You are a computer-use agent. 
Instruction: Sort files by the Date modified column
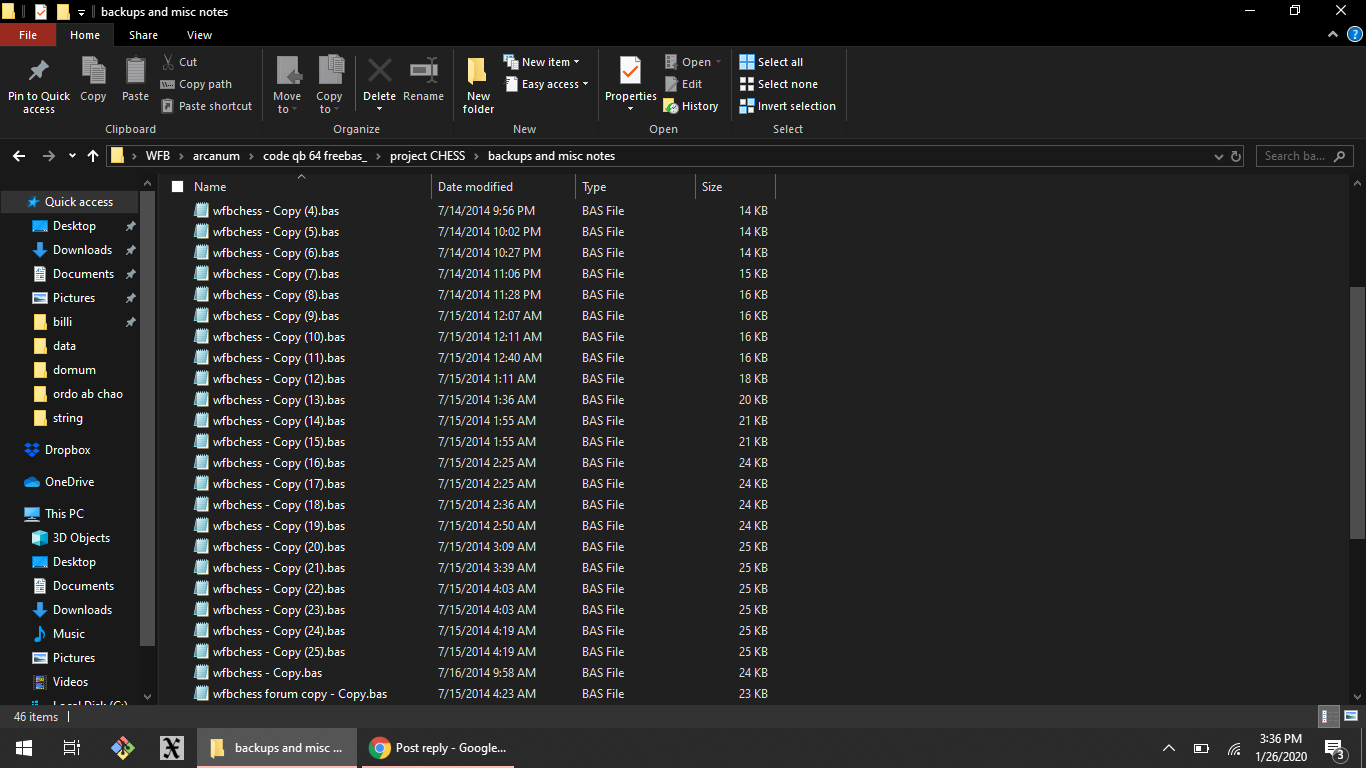(475, 187)
